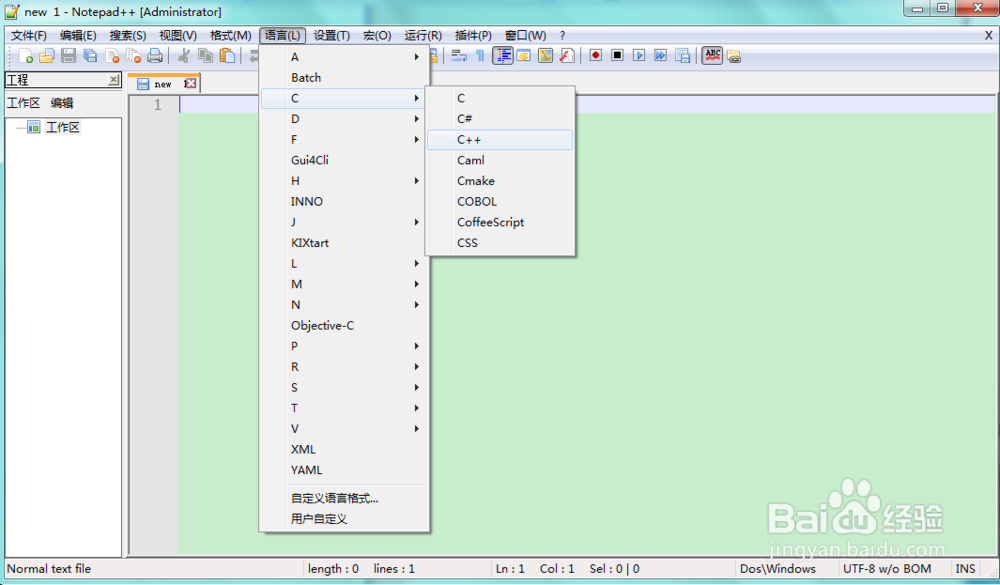Click the Cut scissors icon

click(184, 56)
